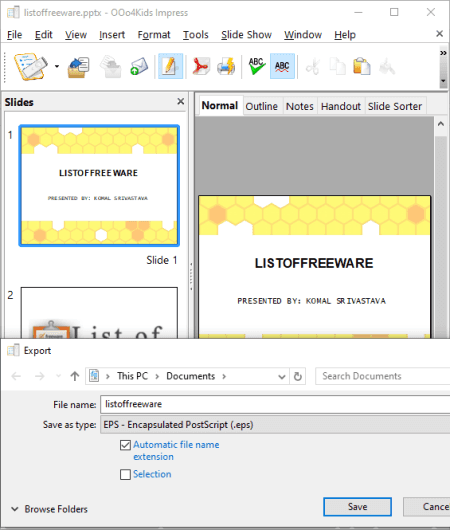This screenshot has width=450, height=530.
Task: Click Up one level arrow in Export dialog
Action: (x=75, y=376)
